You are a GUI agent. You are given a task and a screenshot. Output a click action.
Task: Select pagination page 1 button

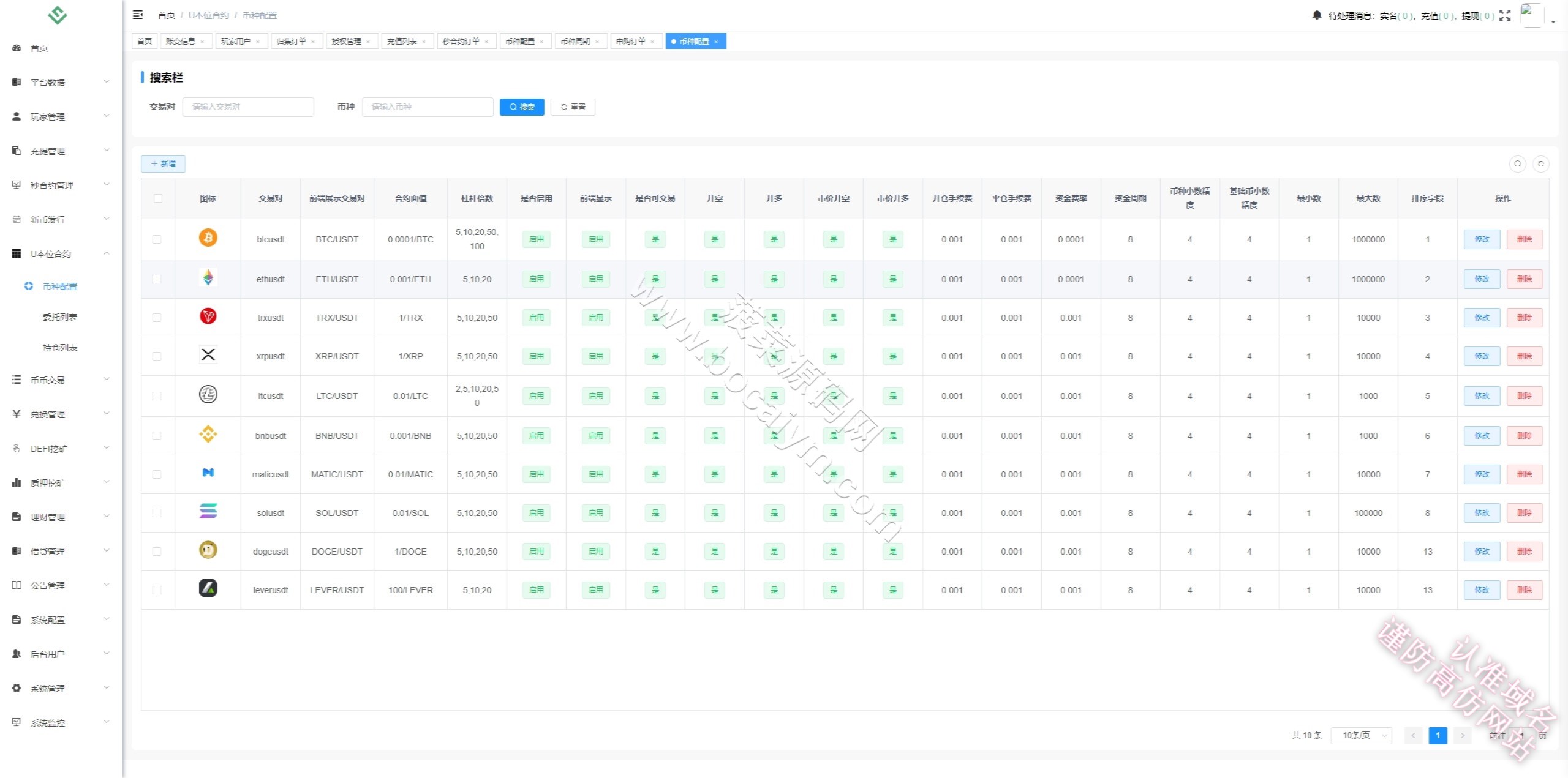[1438, 735]
